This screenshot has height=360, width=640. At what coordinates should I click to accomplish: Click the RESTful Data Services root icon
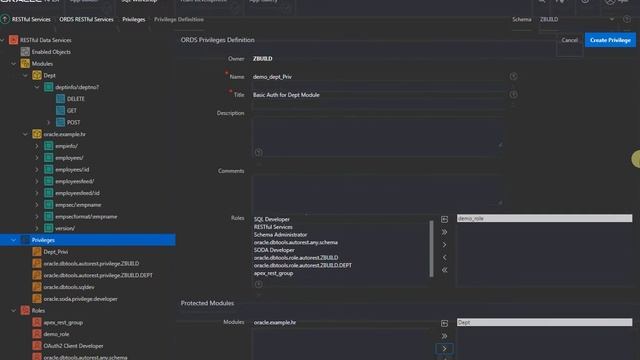click(x=13, y=40)
